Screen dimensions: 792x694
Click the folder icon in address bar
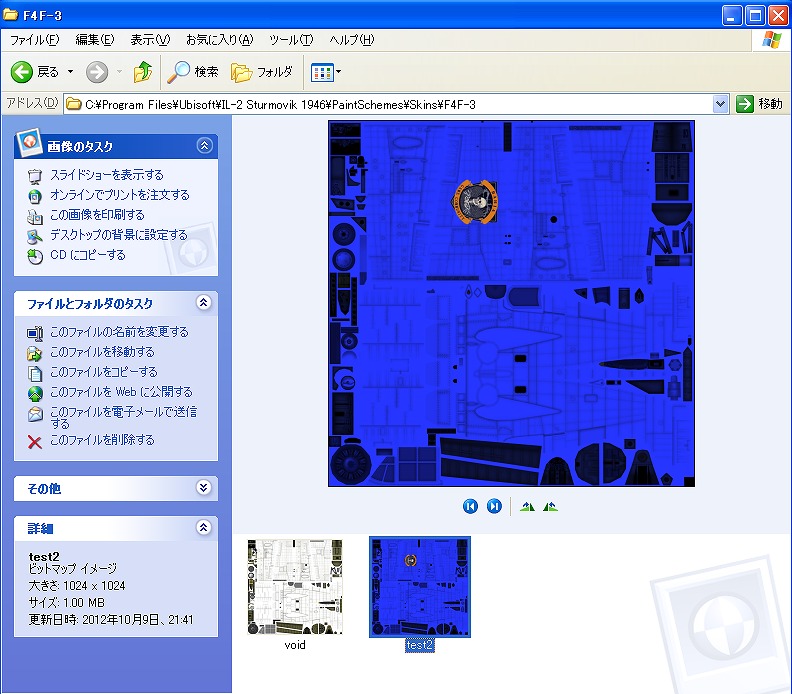tap(74, 104)
